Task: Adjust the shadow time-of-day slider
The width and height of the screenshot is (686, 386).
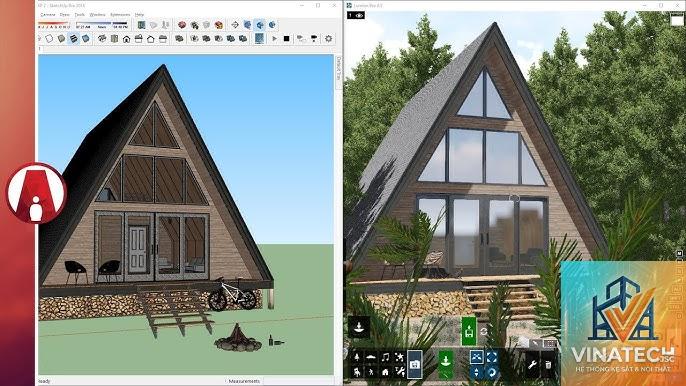Action: [102, 25]
